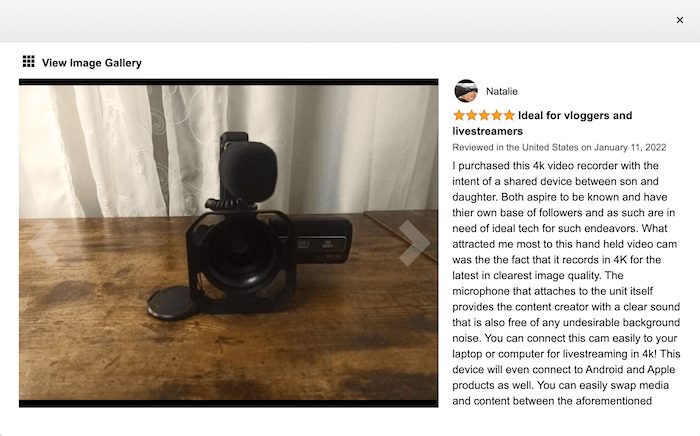Click the camcorder microphone in the photo

(x=248, y=171)
